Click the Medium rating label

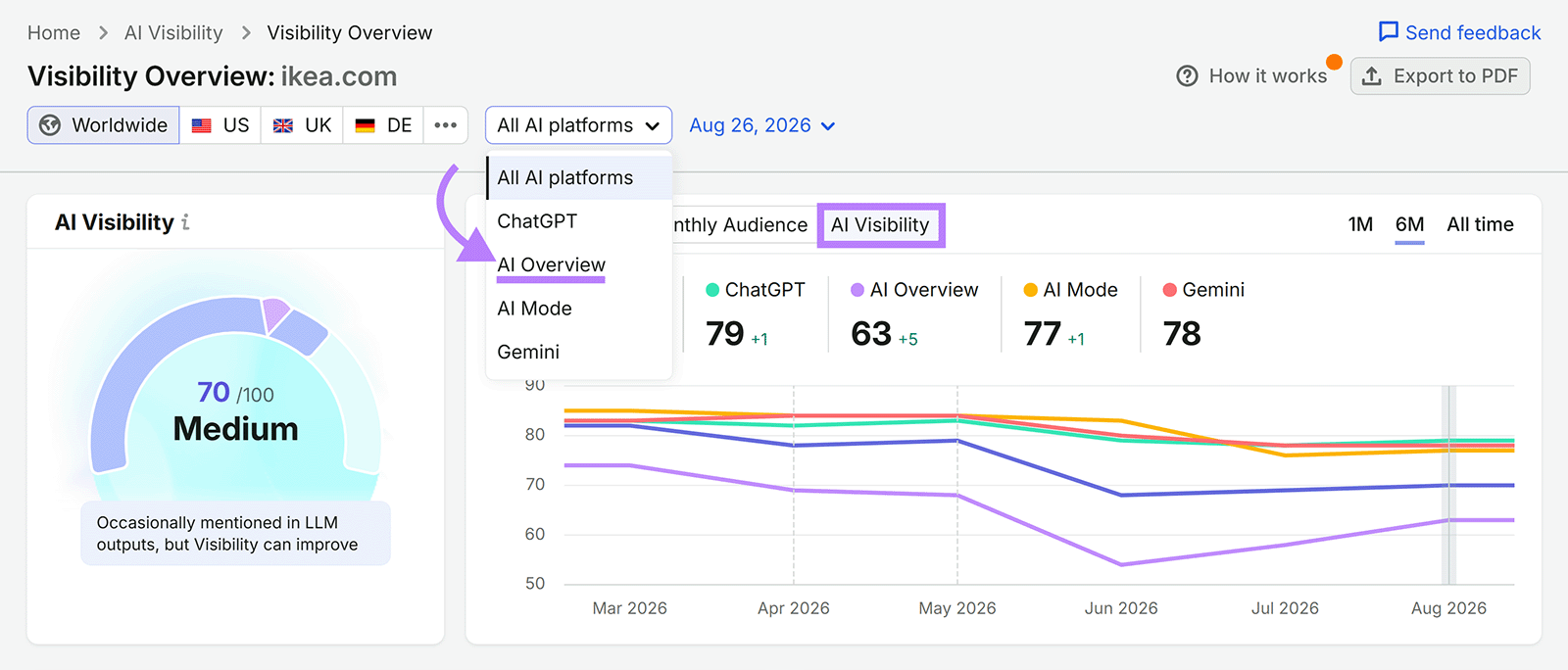(x=235, y=429)
